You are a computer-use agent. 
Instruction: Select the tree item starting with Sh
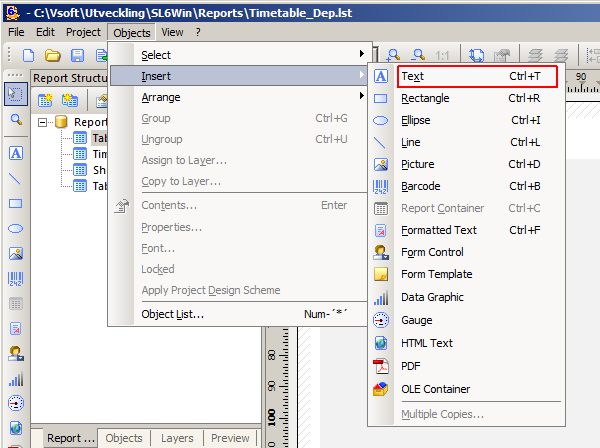point(99,170)
